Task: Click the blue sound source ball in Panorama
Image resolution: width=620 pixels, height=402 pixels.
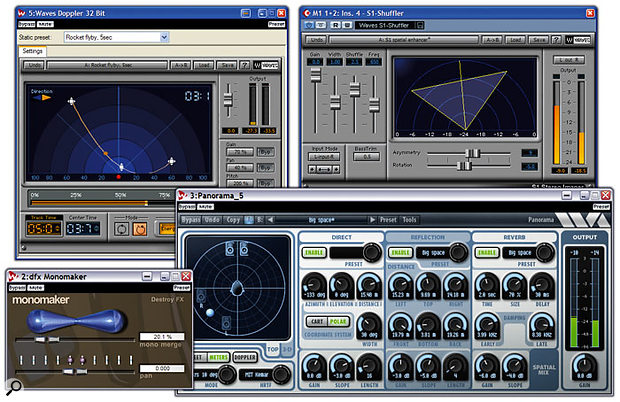Action: (210, 313)
